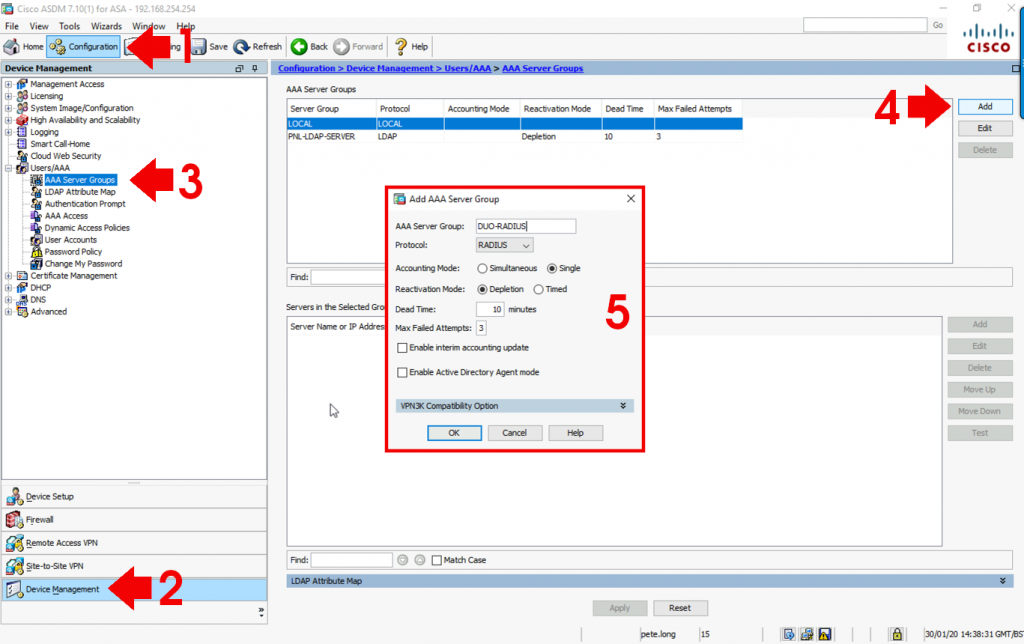Click the Max Failed Attempts field
The height and width of the screenshot is (644, 1024).
click(481, 328)
